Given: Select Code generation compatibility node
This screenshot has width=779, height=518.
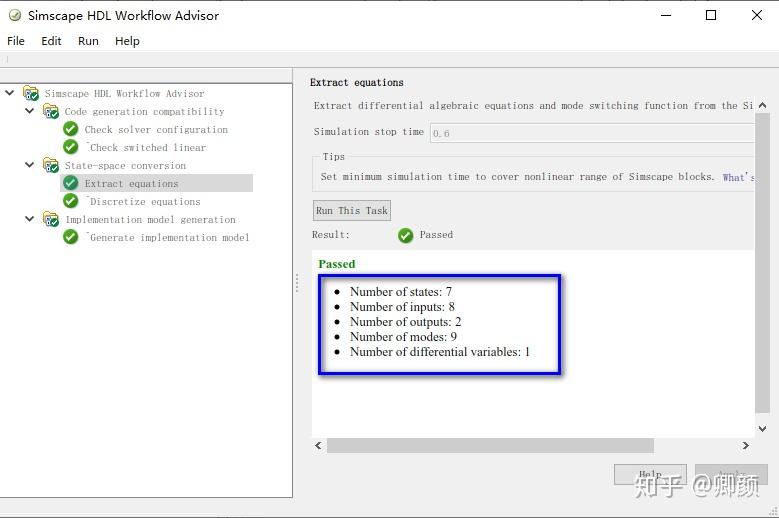Looking at the screenshot, I should [x=144, y=111].
